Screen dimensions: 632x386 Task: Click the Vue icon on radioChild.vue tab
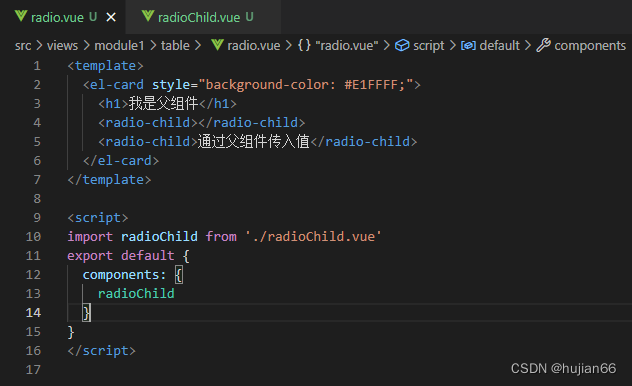click(x=148, y=17)
